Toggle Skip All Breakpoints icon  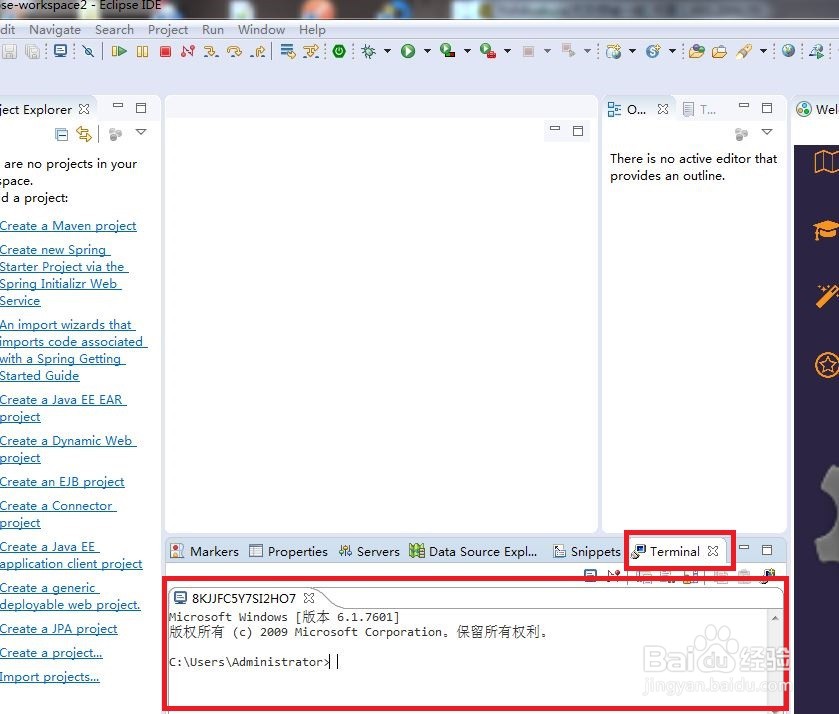(88, 51)
